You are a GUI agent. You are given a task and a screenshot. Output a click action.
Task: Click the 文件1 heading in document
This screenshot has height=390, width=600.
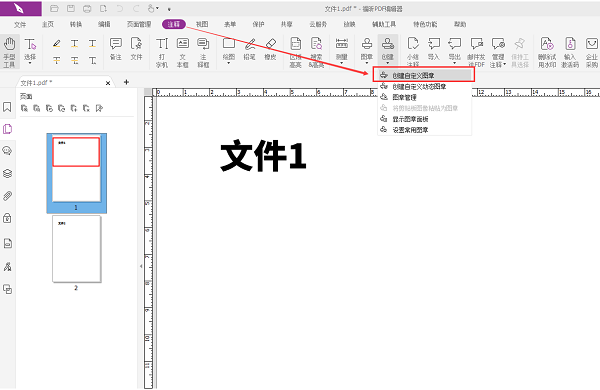click(263, 155)
